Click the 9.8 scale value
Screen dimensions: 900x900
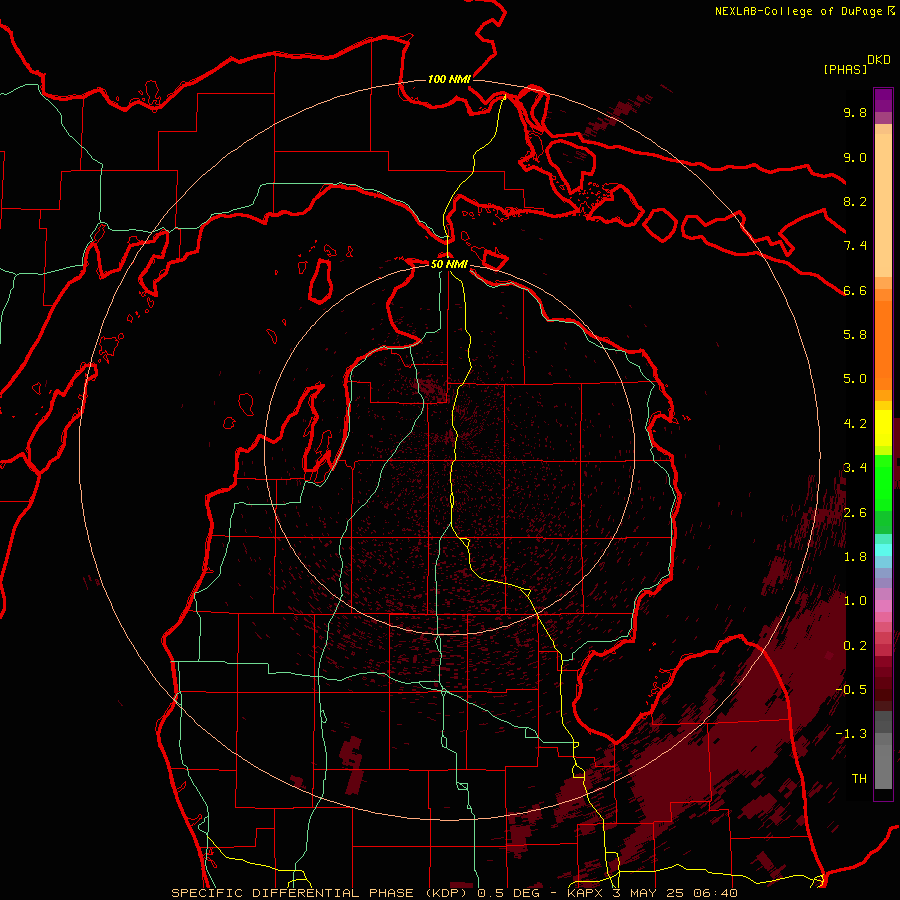point(855,112)
